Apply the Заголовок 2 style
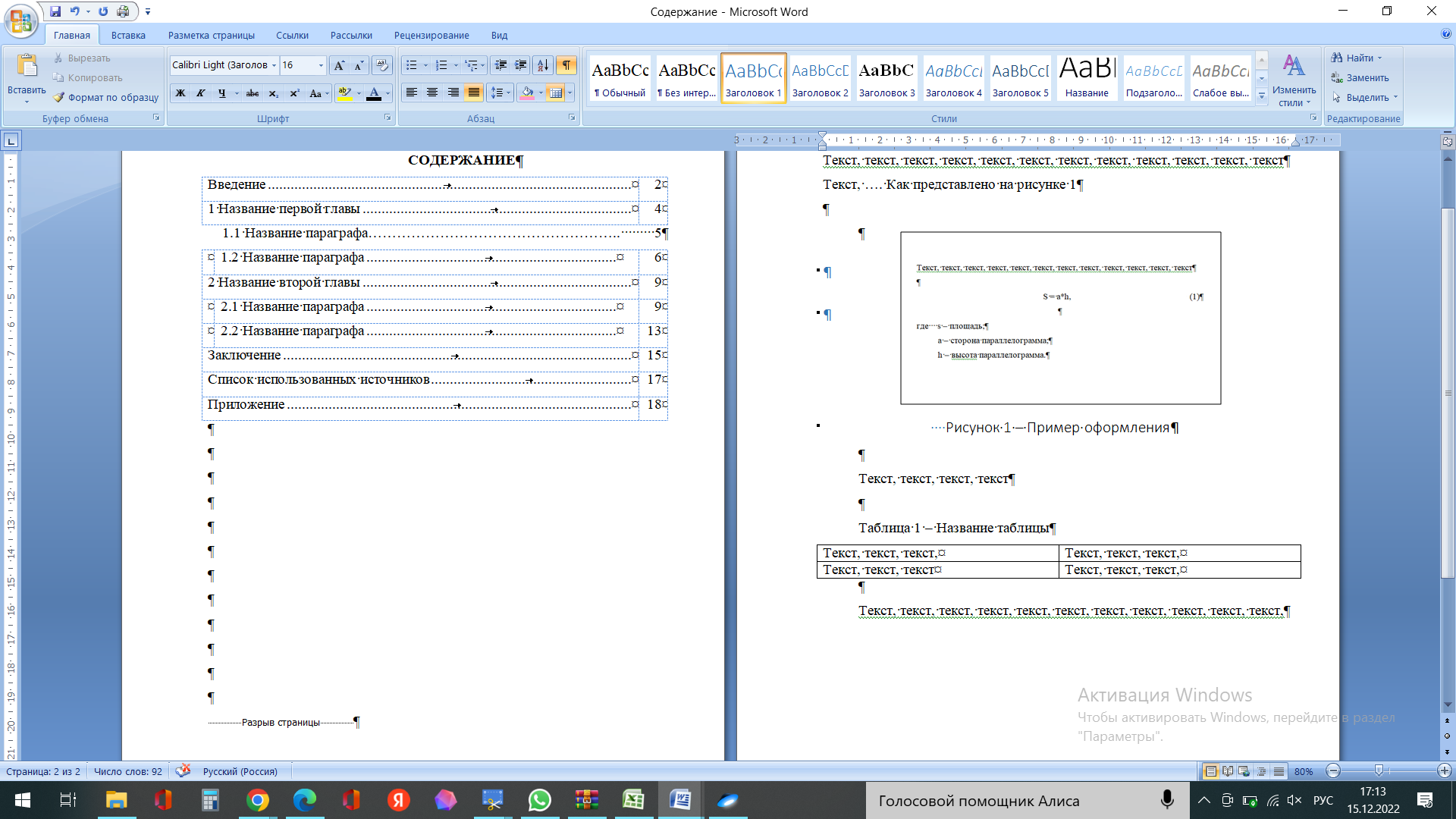Screen dimensions: 1456x819 (820, 77)
